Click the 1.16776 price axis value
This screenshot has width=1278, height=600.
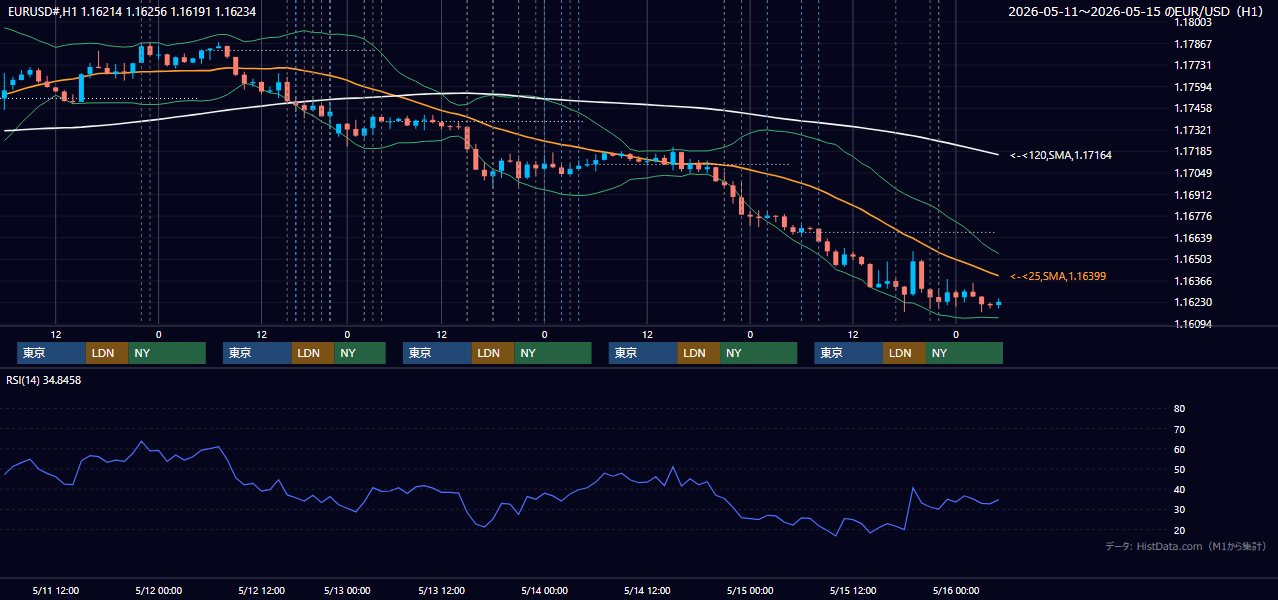click(1193, 216)
